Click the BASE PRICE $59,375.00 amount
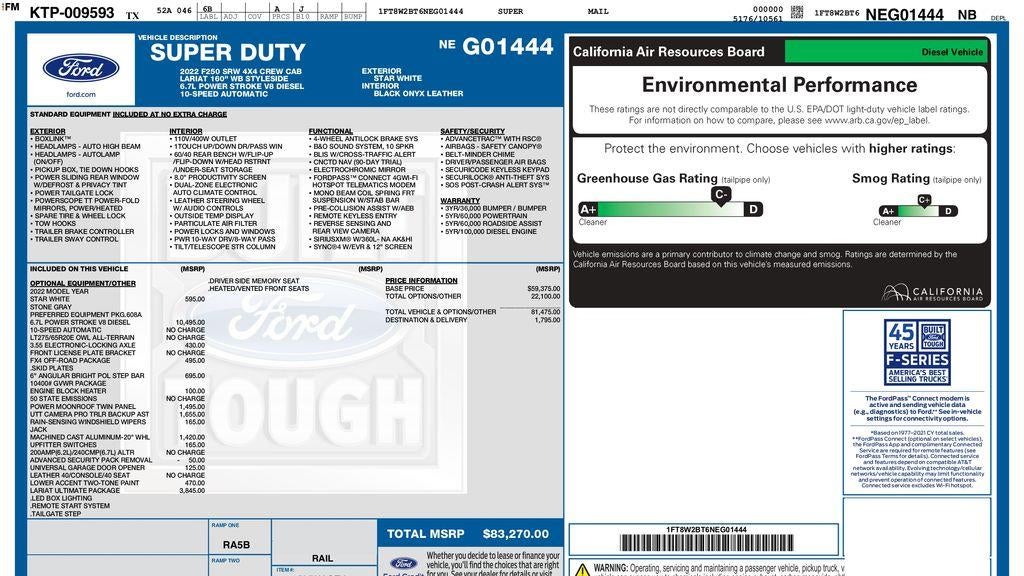 coord(543,289)
